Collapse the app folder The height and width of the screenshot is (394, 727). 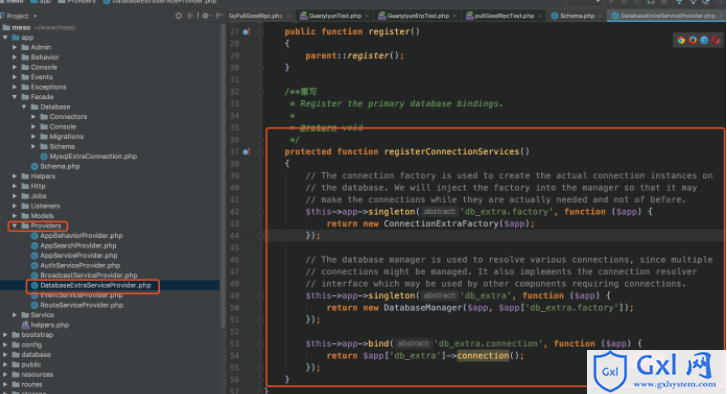(x=5, y=38)
